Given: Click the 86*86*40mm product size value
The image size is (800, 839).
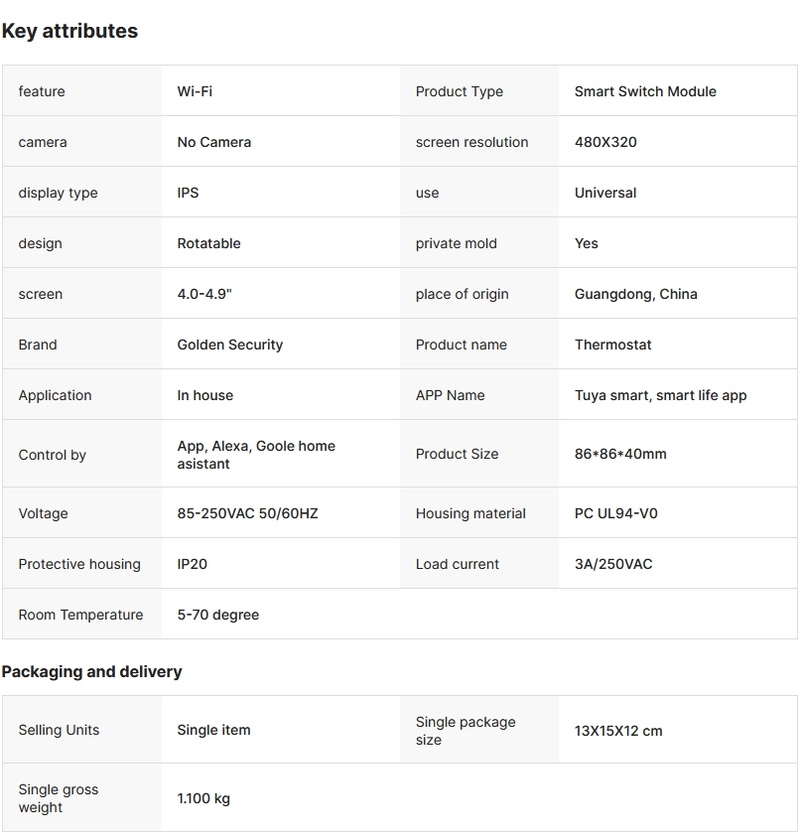Looking at the screenshot, I should tap(620, 454).
